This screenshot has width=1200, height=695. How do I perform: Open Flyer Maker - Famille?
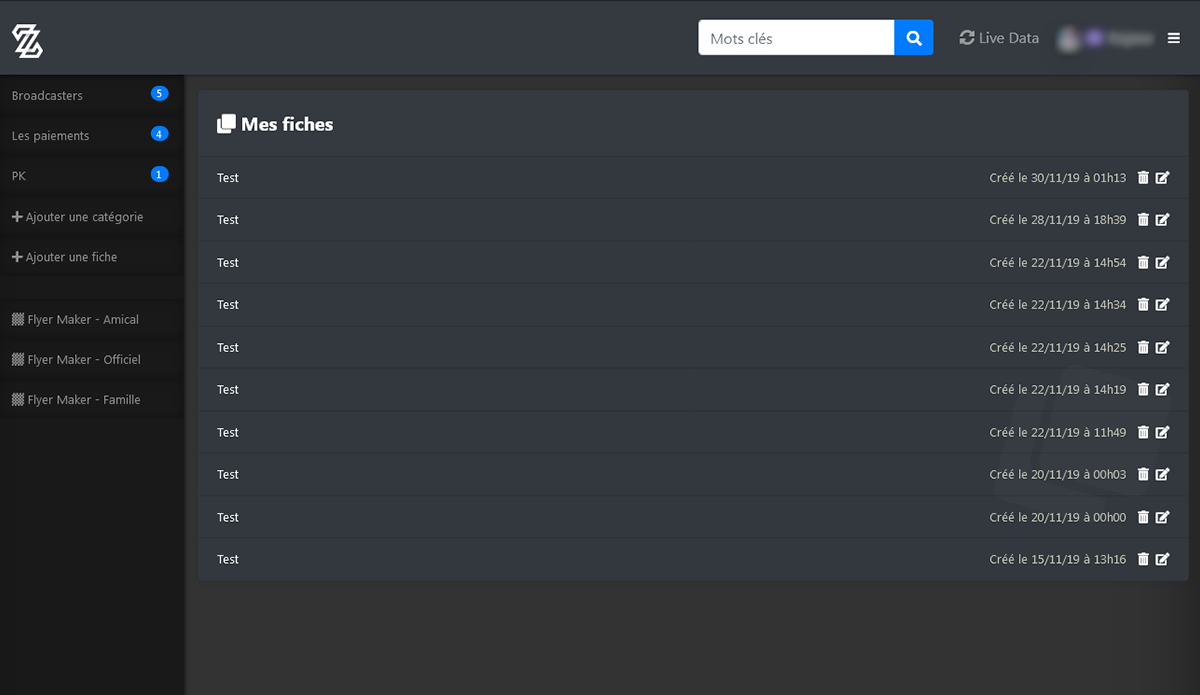(76, 400)
